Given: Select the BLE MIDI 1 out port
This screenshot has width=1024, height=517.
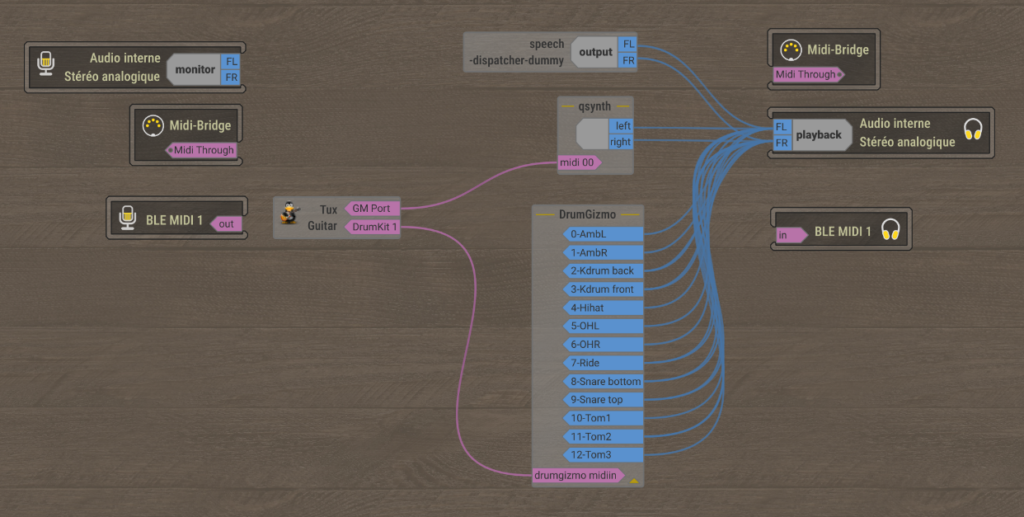Looking at the screenshot, I should click(226, 224).
